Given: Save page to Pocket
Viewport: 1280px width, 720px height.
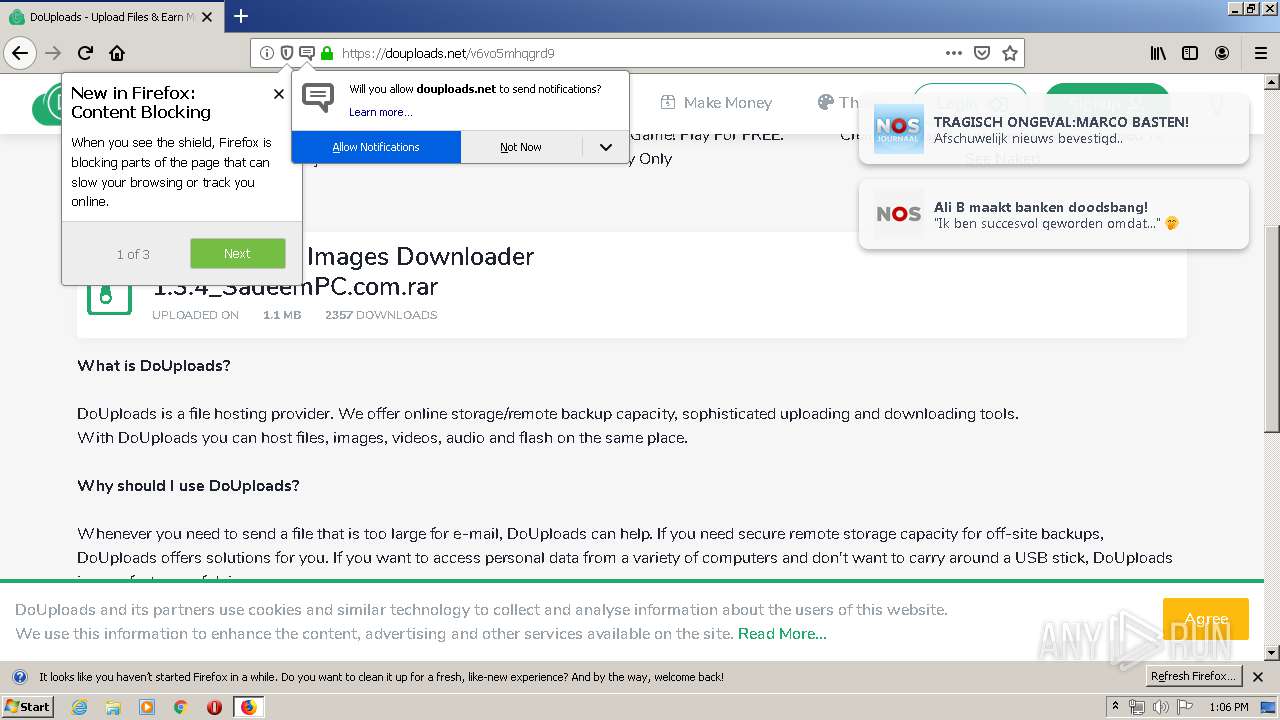Looking at the screenshot, I should tap(982, 53).
